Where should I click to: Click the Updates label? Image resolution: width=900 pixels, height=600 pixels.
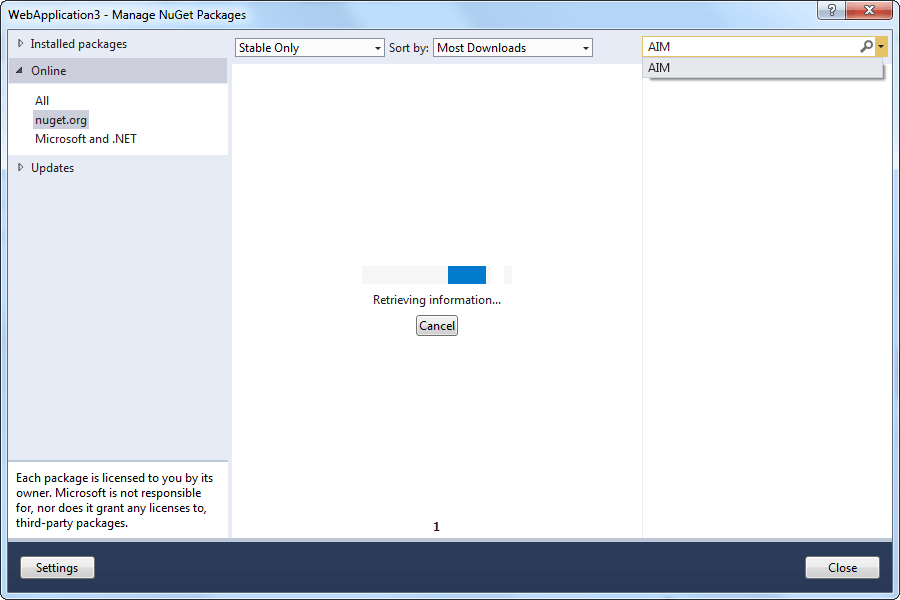tap(52, 168)
